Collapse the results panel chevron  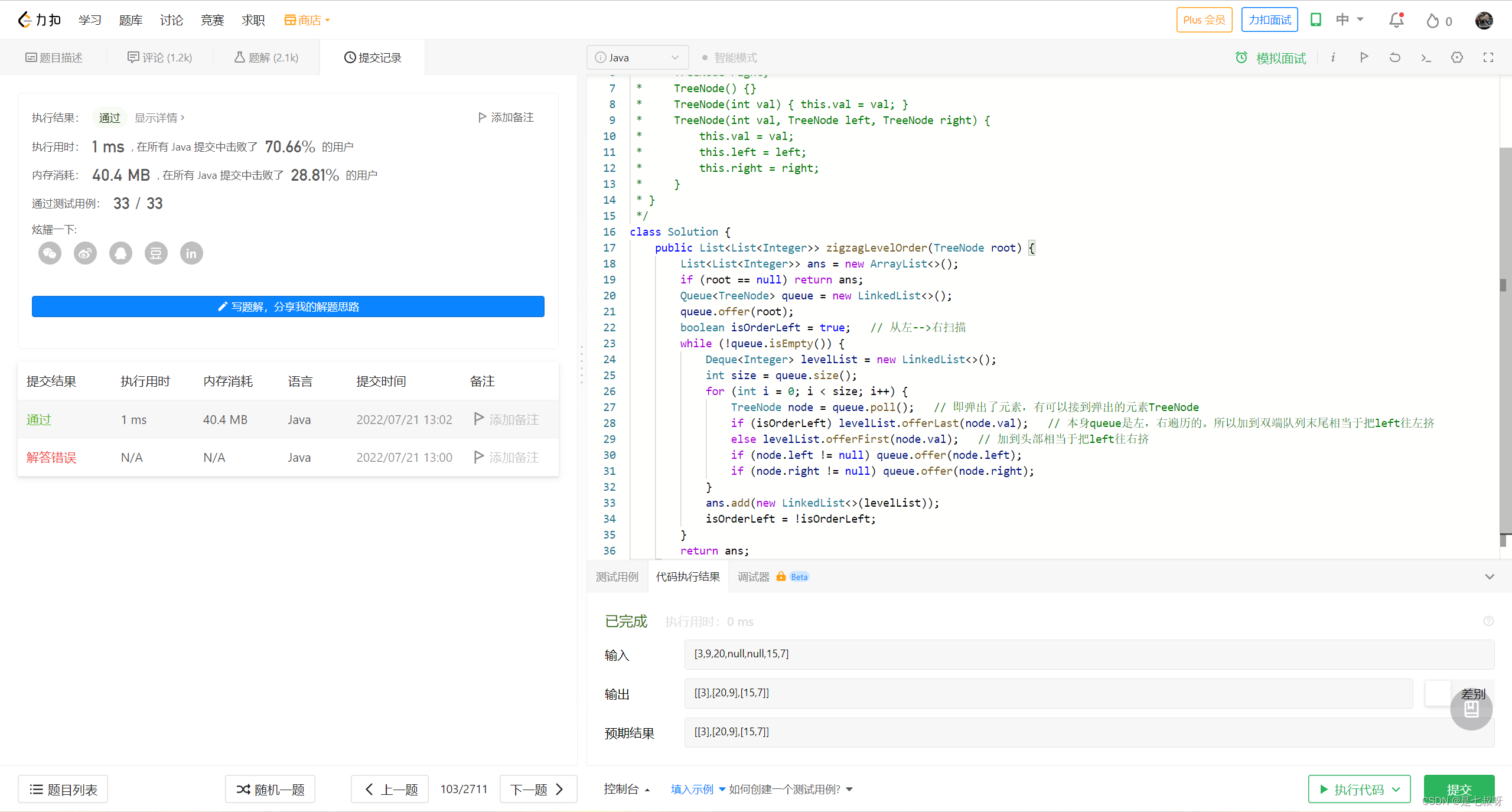pos(1490,577)
